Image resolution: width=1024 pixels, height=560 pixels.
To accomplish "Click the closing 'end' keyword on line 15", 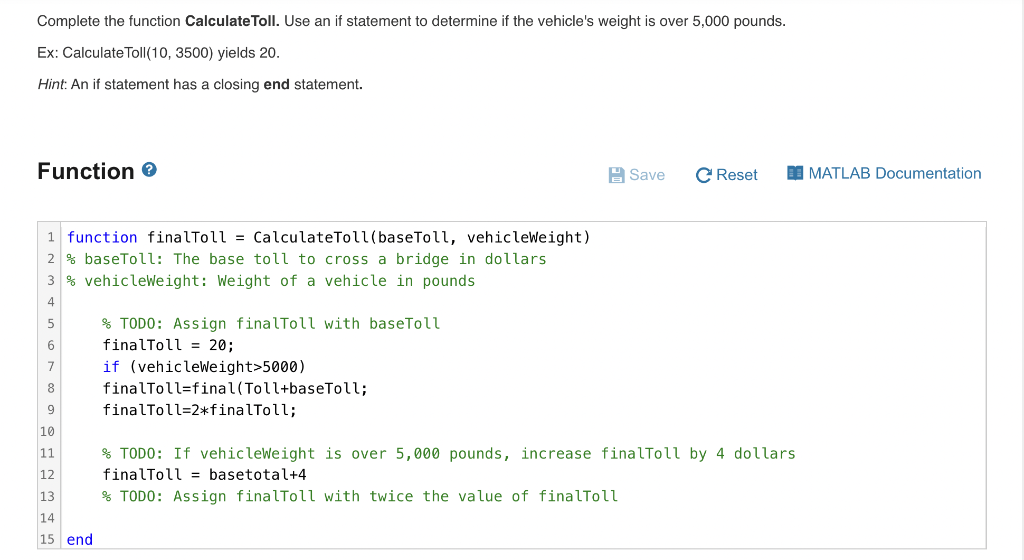I will (x=80, y=540).
